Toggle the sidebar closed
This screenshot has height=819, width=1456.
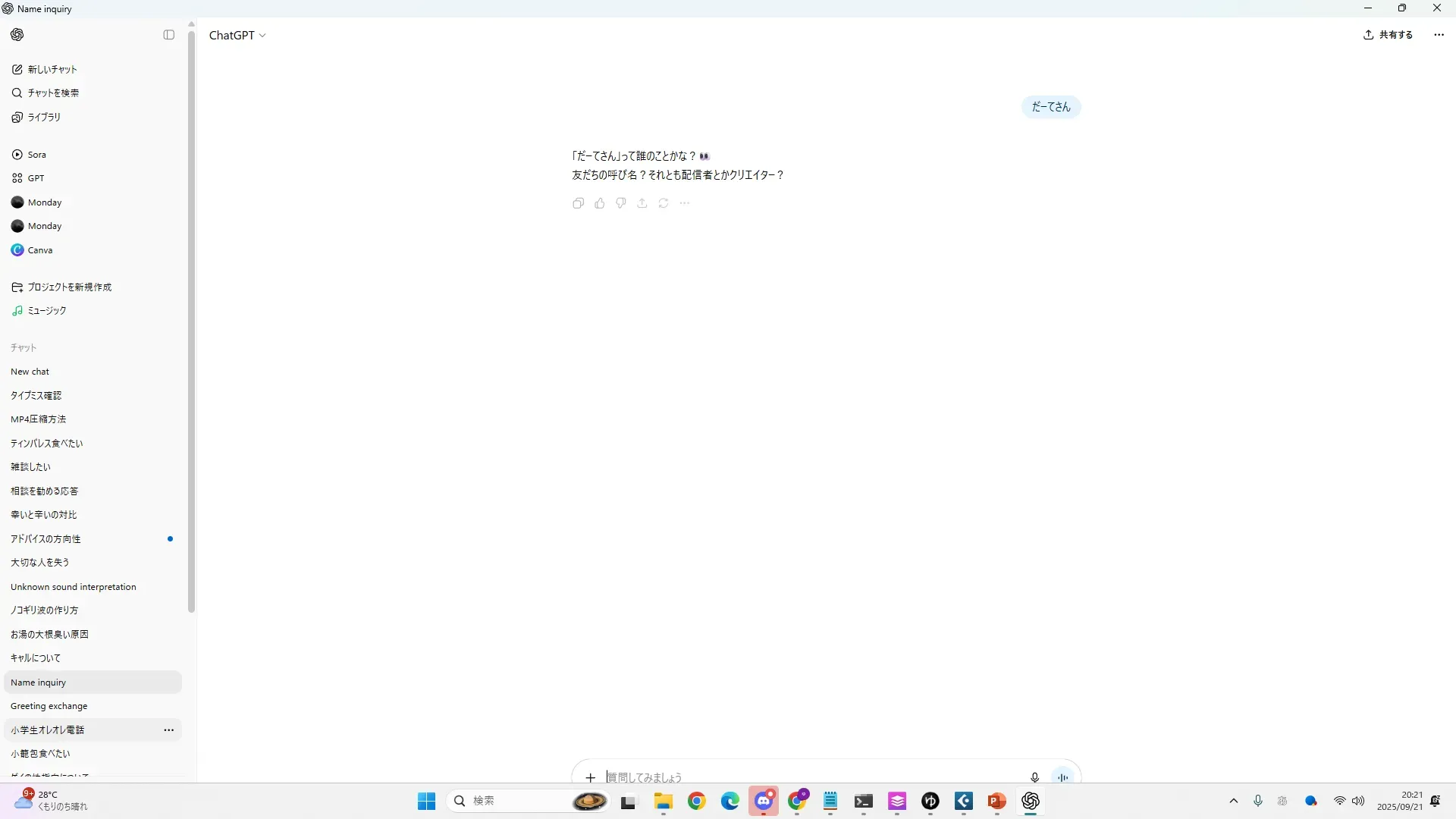click(x=169, y=35)
